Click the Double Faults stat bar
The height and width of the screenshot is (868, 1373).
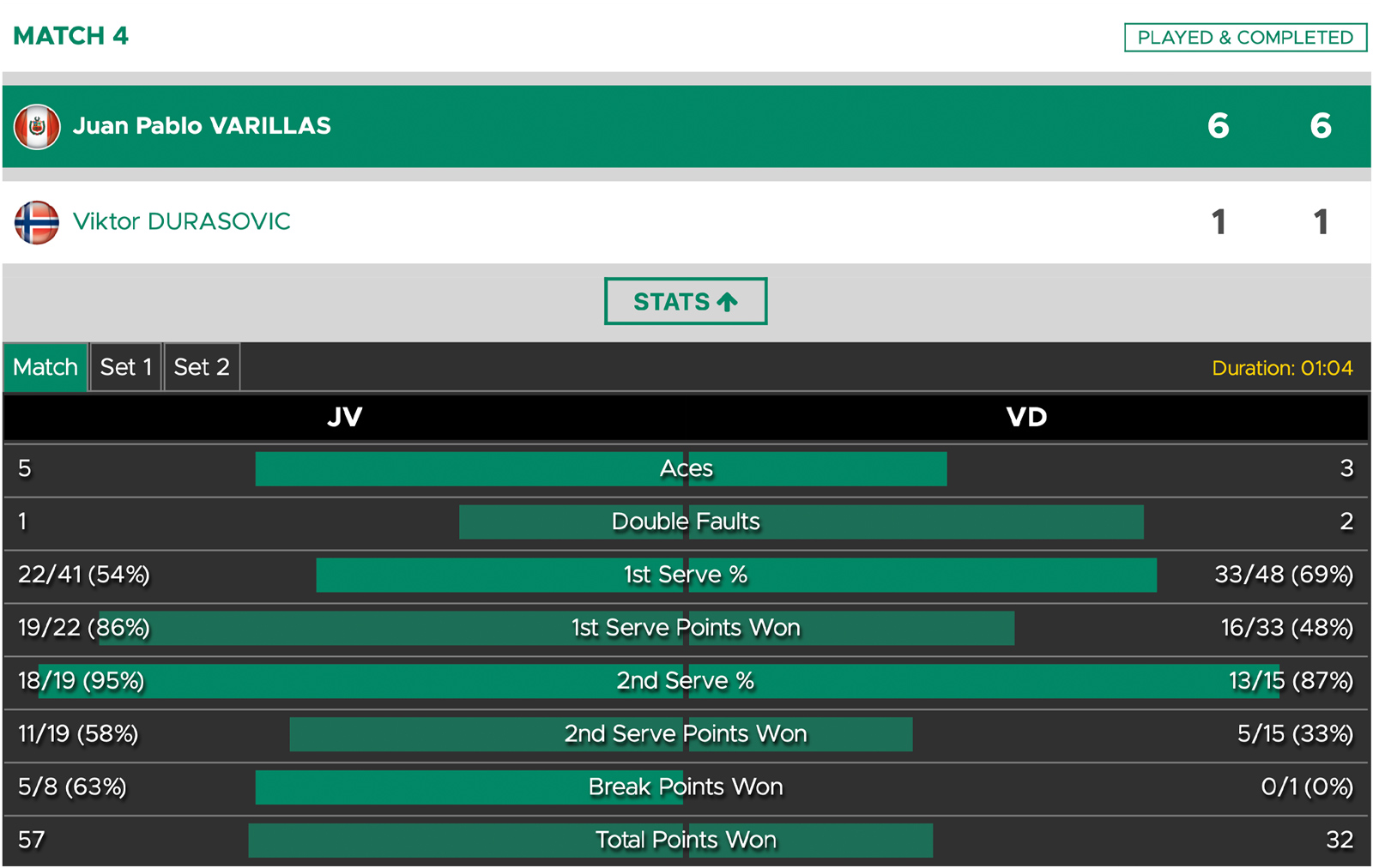tap(801, 522)
